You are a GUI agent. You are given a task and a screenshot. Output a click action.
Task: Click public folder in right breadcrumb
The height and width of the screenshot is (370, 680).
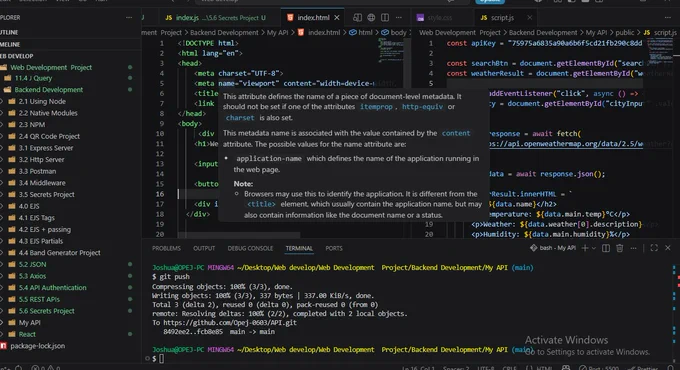[624, 33]
